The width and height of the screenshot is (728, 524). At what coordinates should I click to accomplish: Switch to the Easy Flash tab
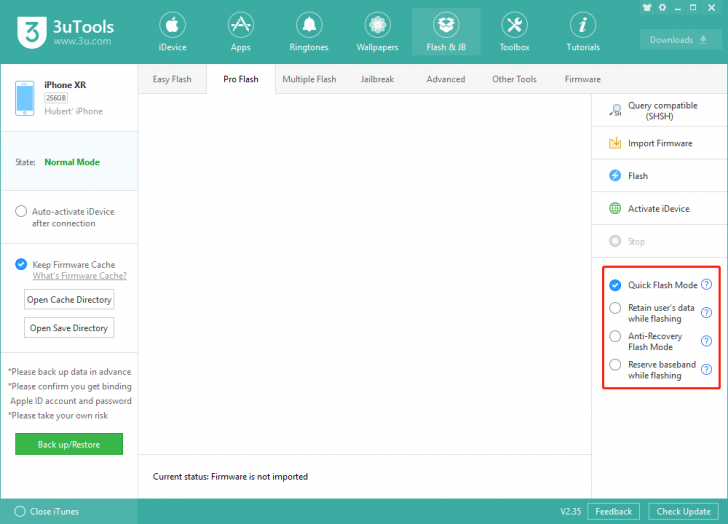point(172,79)
